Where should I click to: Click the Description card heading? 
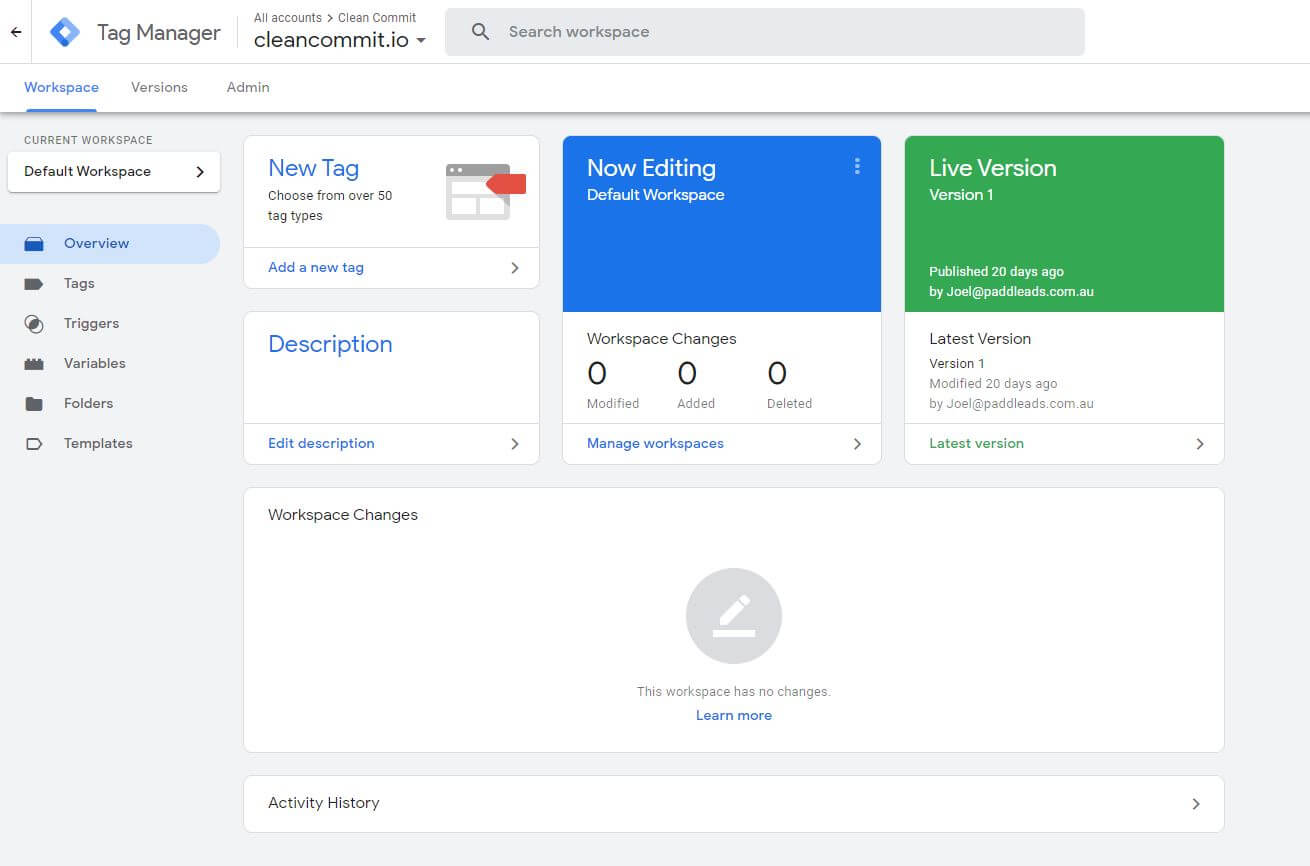click(x=330, y=344)
